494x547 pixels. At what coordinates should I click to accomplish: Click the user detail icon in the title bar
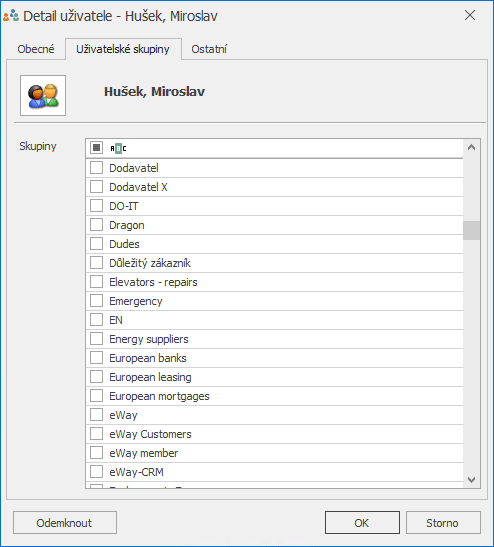[x=11, y=16]
